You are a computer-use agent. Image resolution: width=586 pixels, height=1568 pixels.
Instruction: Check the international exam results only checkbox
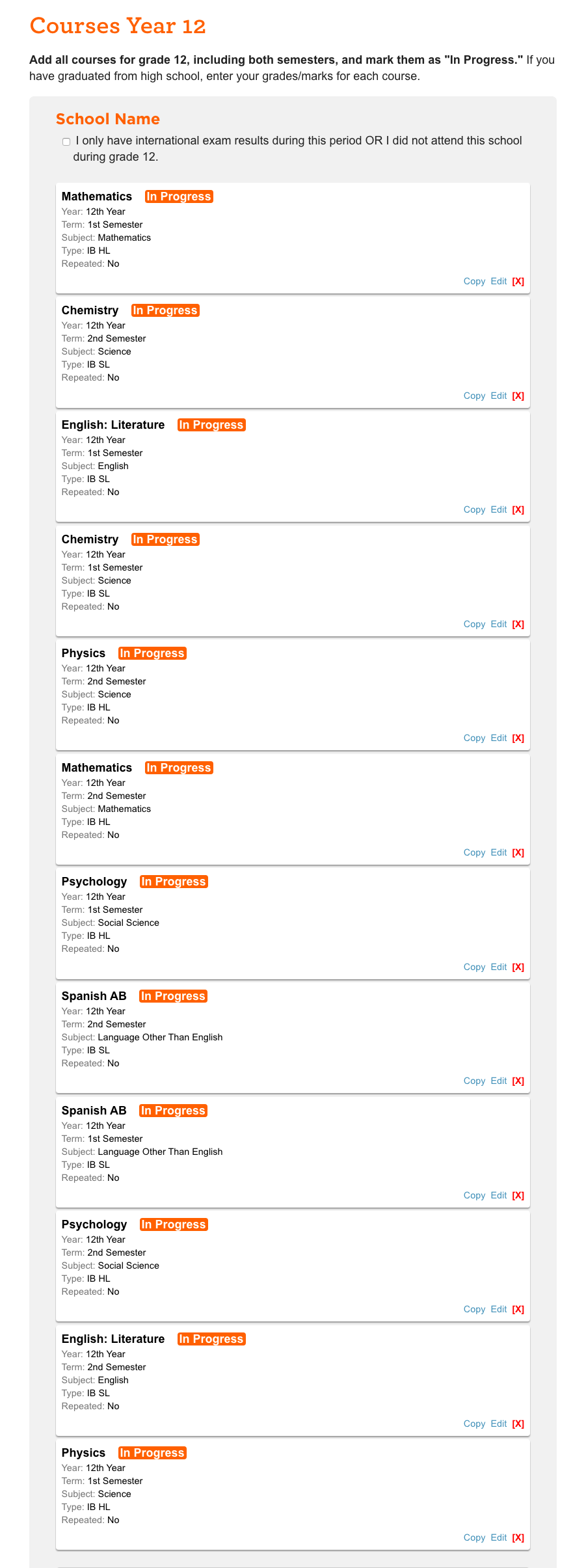click(x=66, y=141)
